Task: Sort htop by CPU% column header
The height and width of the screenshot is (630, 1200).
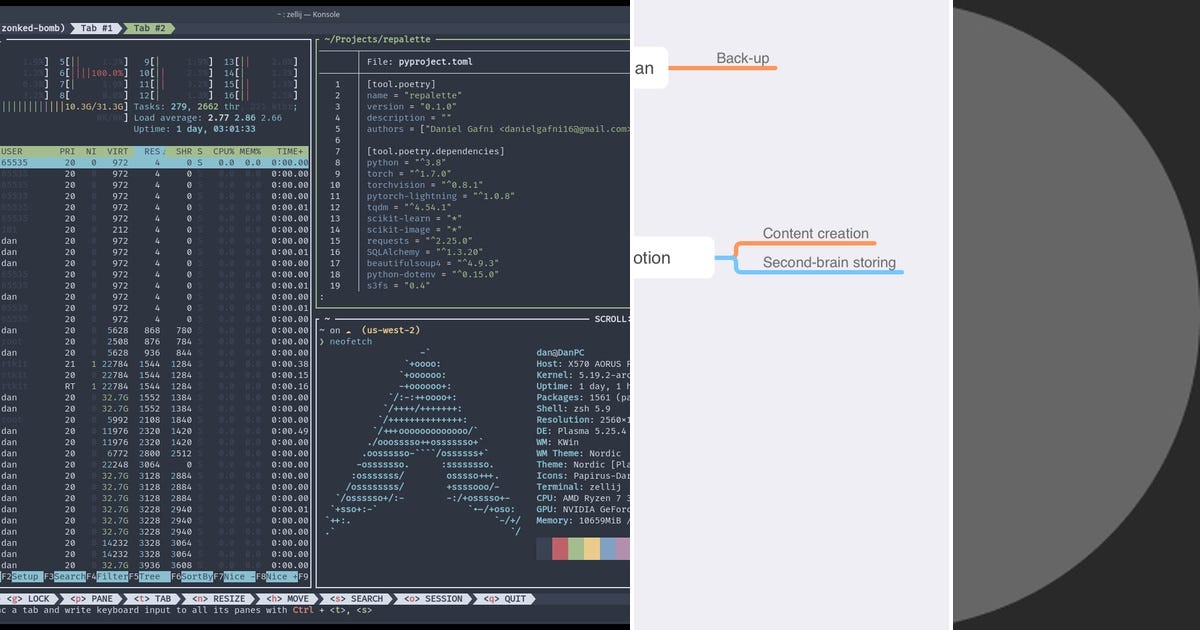Action: coord(224,152)
